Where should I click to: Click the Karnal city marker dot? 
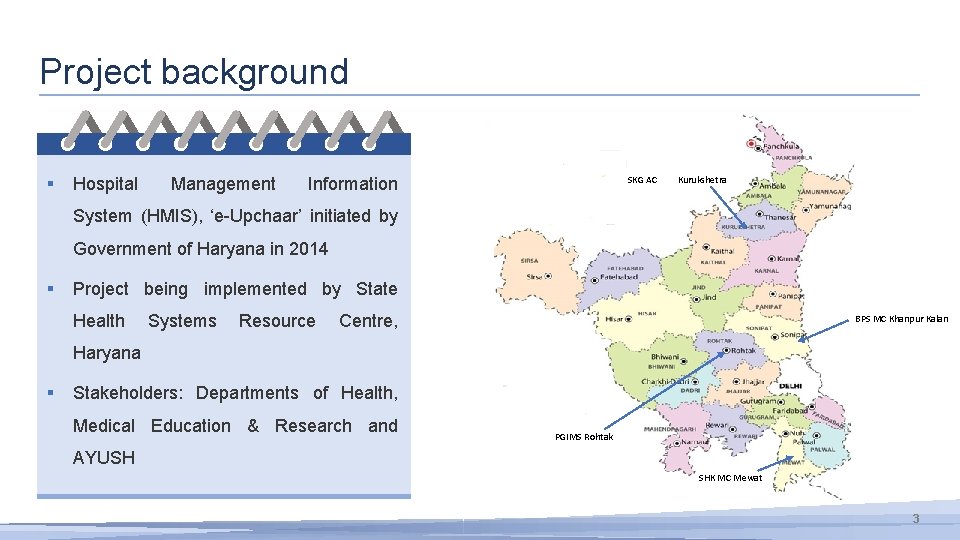[772, 259]
